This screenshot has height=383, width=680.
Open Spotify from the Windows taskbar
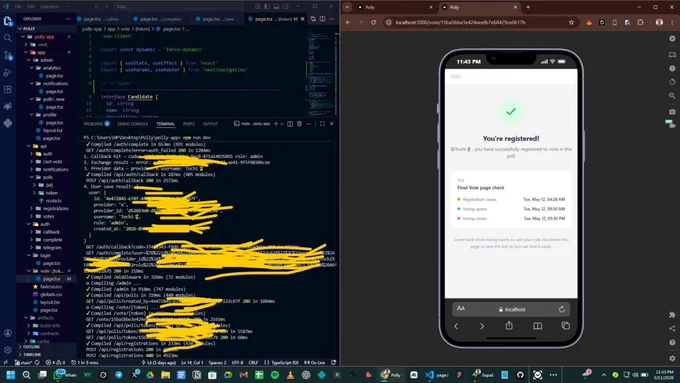pos(275,375)
